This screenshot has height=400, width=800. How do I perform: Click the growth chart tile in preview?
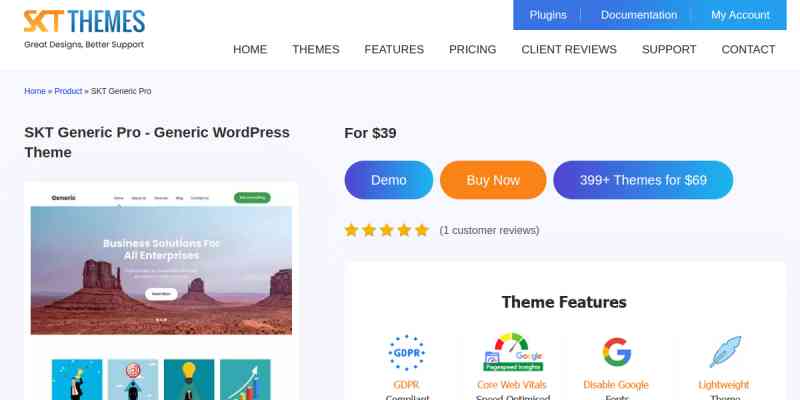245,380
